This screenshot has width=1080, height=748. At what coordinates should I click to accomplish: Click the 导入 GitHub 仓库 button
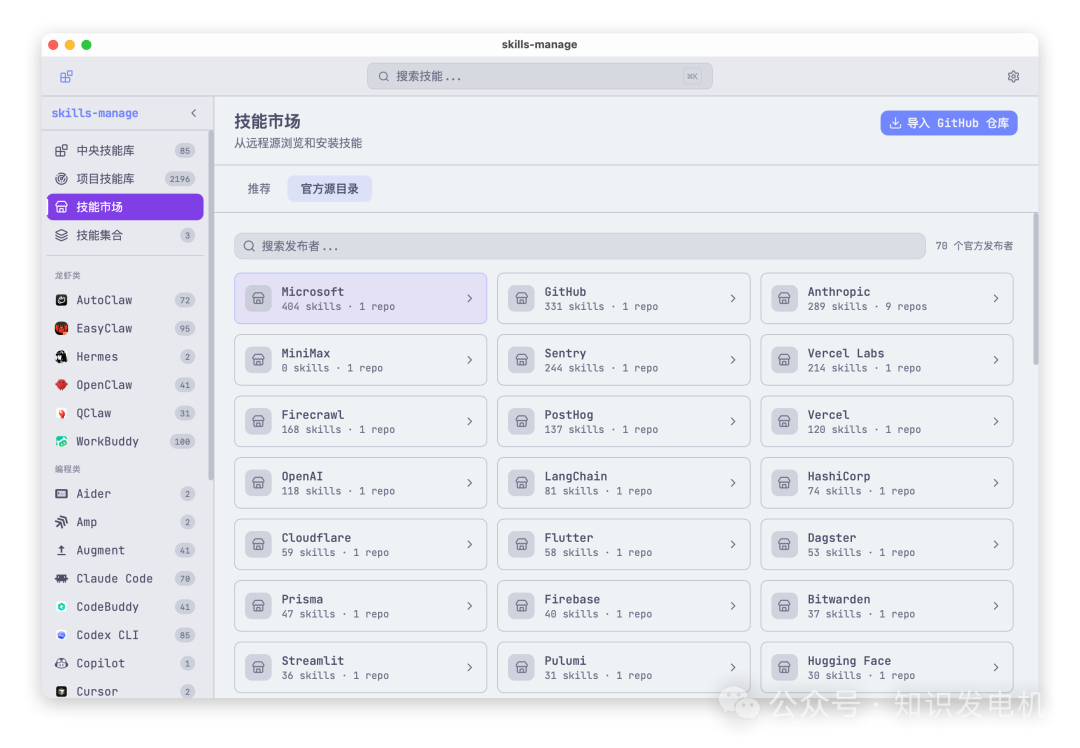[x=948, y=121]
